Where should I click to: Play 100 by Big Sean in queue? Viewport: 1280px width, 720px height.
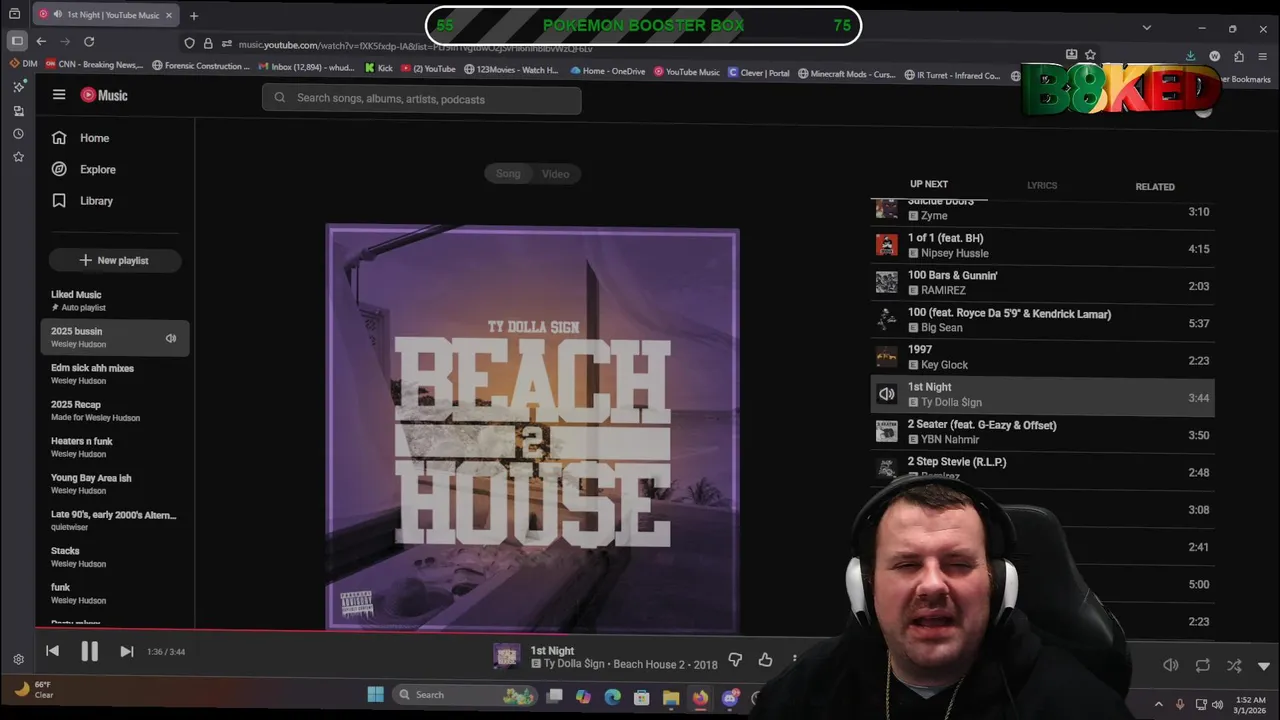[1042, 320]
